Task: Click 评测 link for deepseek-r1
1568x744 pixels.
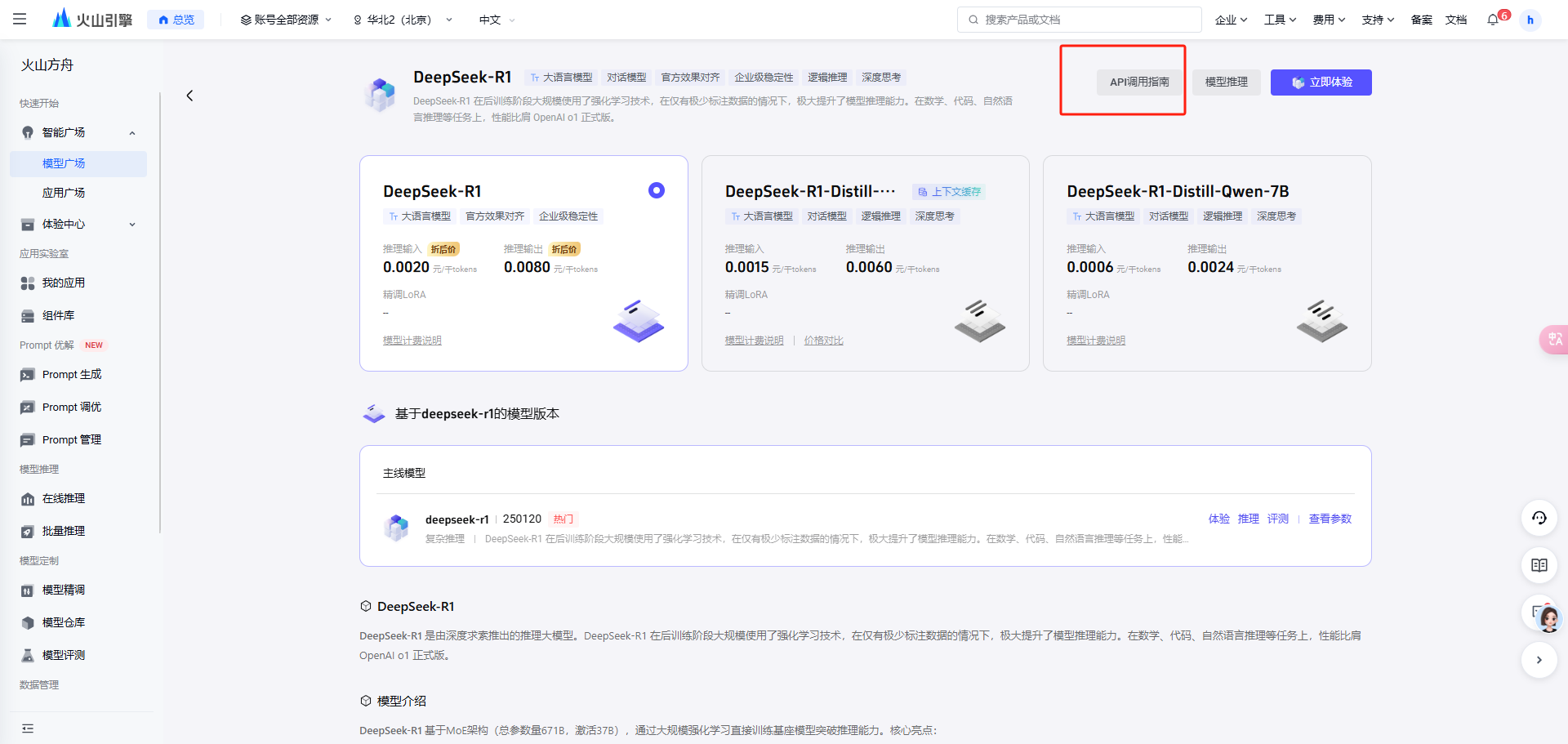Action: pos(1277,519)
